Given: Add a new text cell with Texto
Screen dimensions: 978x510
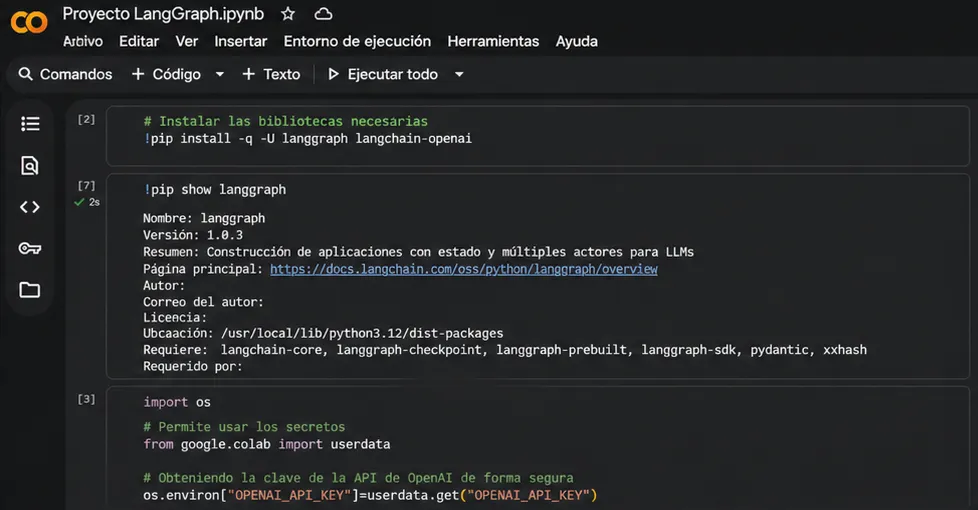Looking at the screenshot, I should click(271, 74).
